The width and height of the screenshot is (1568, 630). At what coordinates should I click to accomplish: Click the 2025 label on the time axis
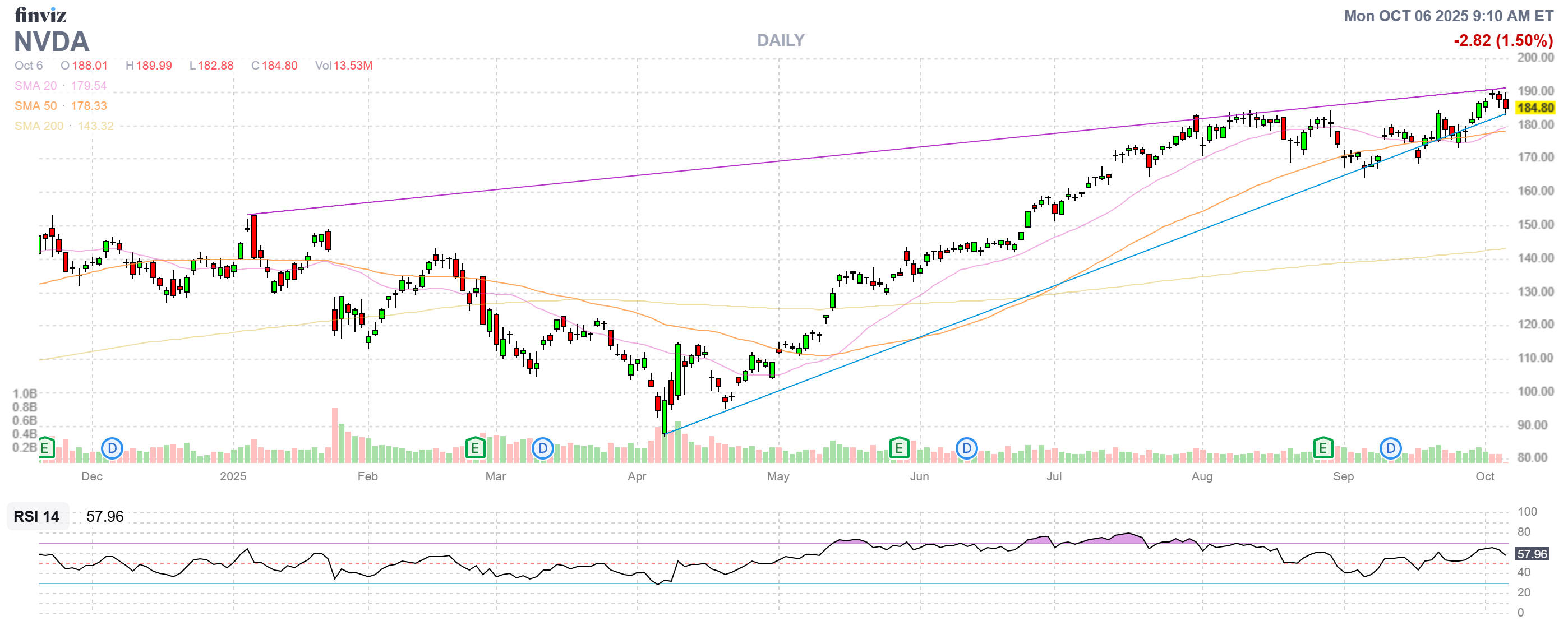click(233, 476)
